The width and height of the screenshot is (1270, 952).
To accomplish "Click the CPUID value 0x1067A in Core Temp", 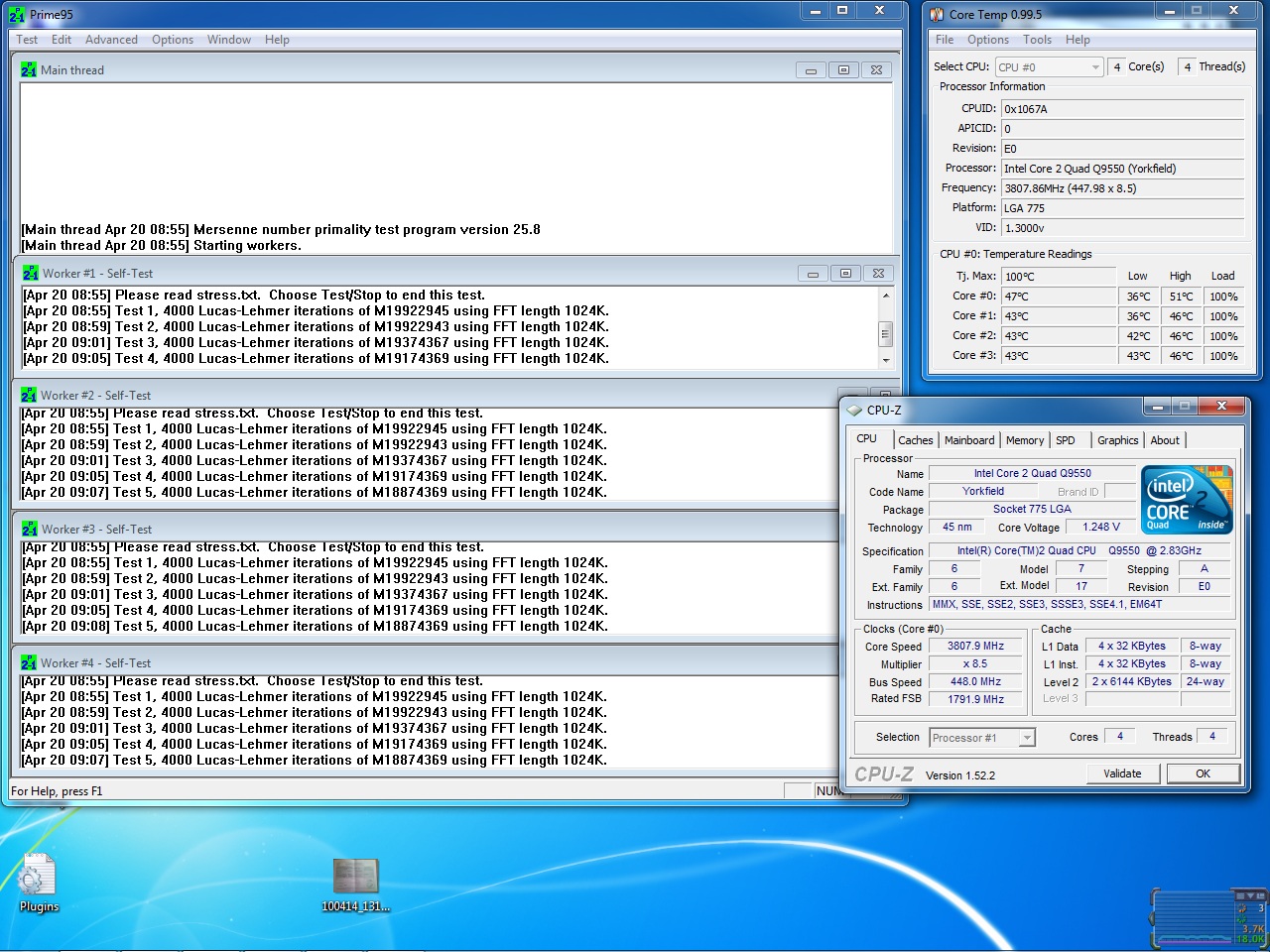I will click(1122, 109).
